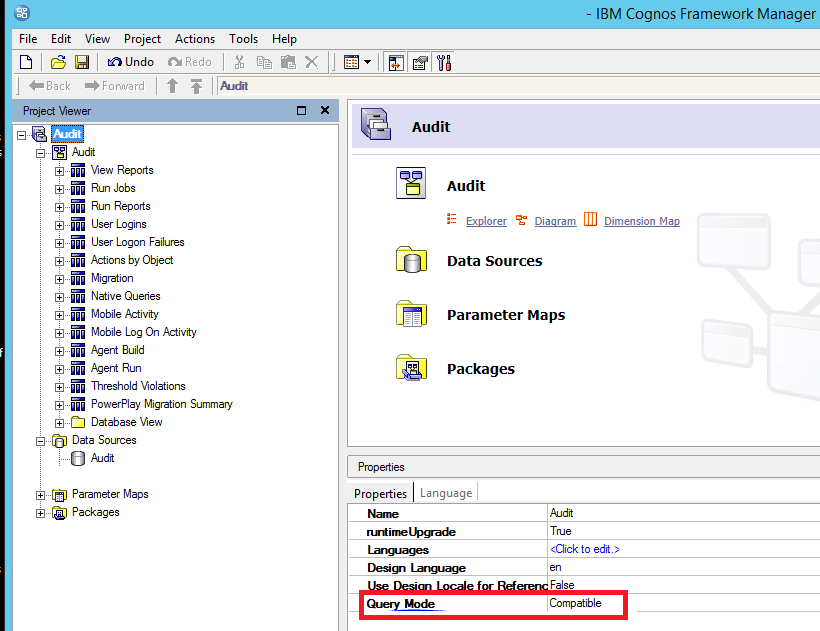
Task: Click the Parameter Maps icon in the main pane
Action: tap(412, 313)
